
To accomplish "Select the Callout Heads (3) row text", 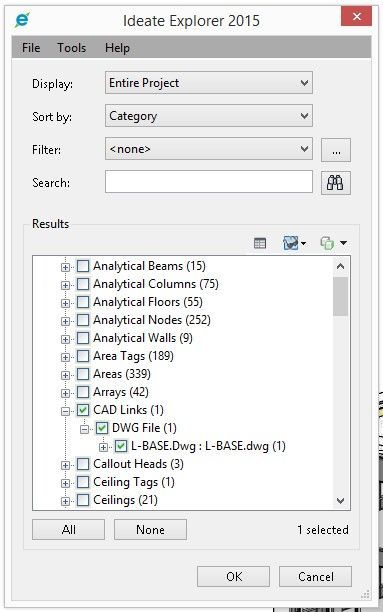I will click(x=138, y=464).
